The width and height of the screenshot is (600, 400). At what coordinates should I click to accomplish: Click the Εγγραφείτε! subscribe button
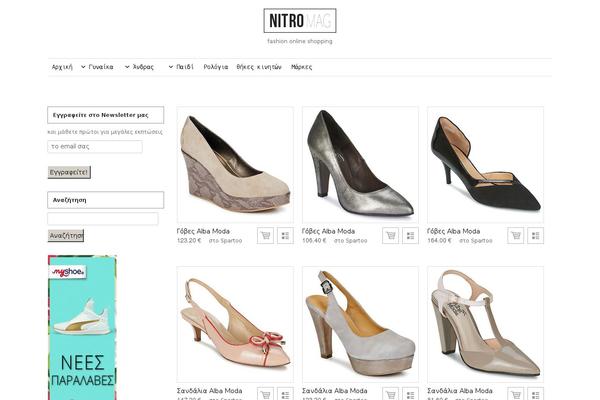pos(69,172)
